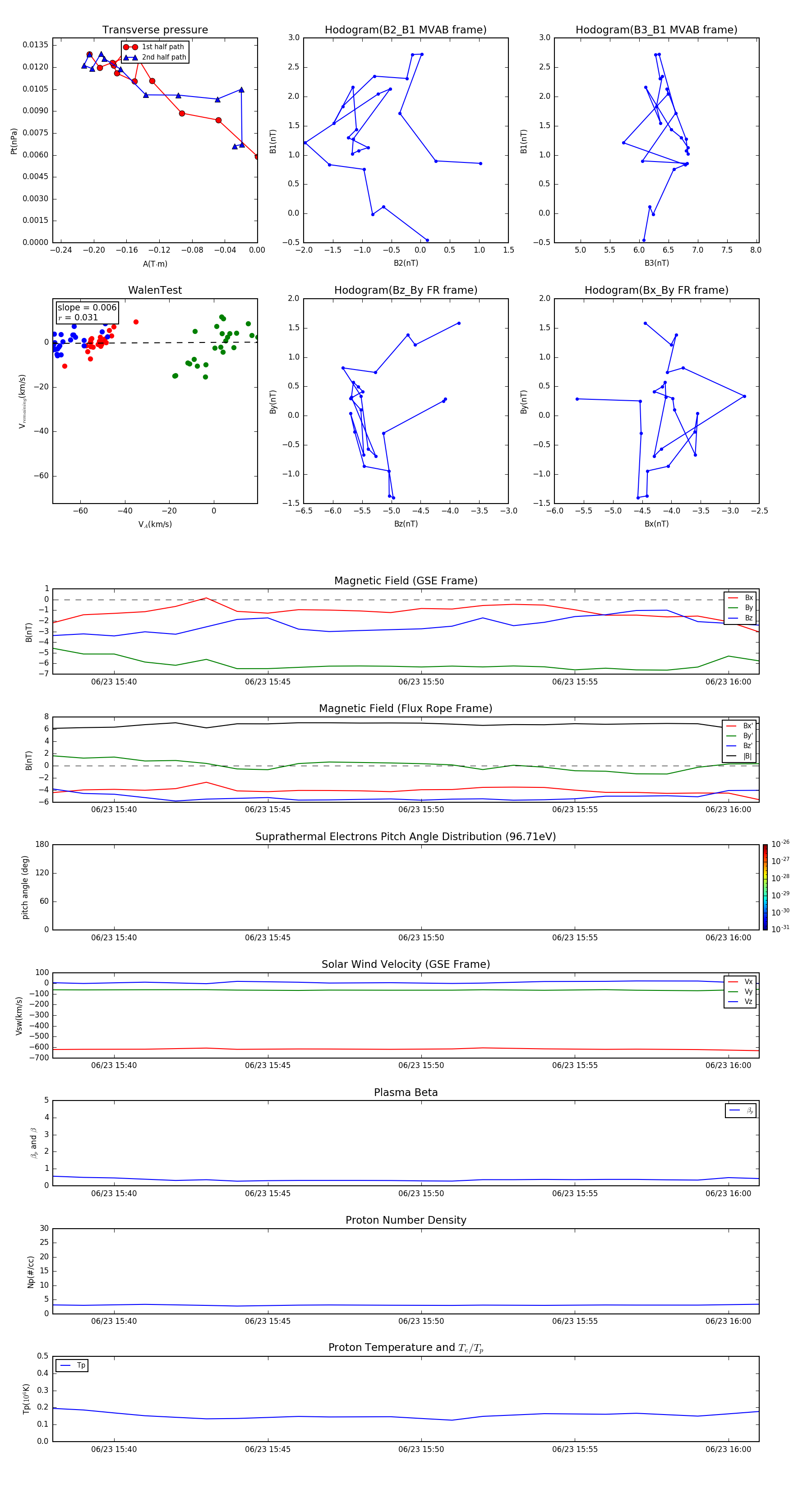This screenshot has width=812, height=1489.
Task: Click the 'Tp' legend entry in temperature plot
Action: (72, 1365)
